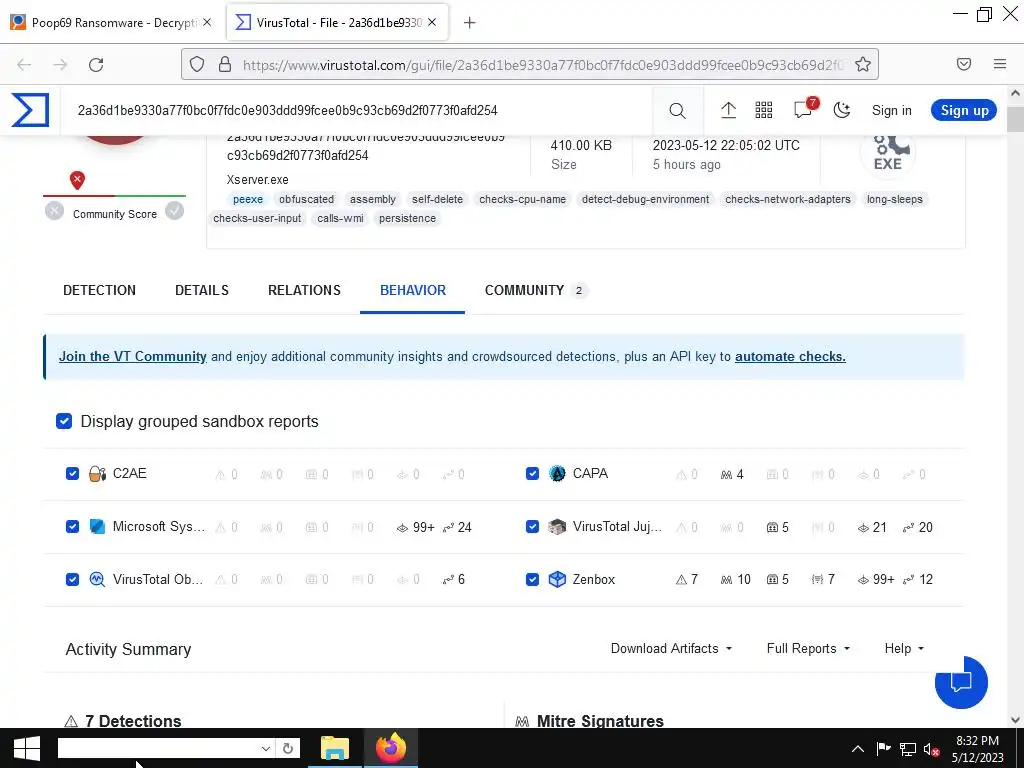Click the VirusTotal Observer icon

pos(97,579)
